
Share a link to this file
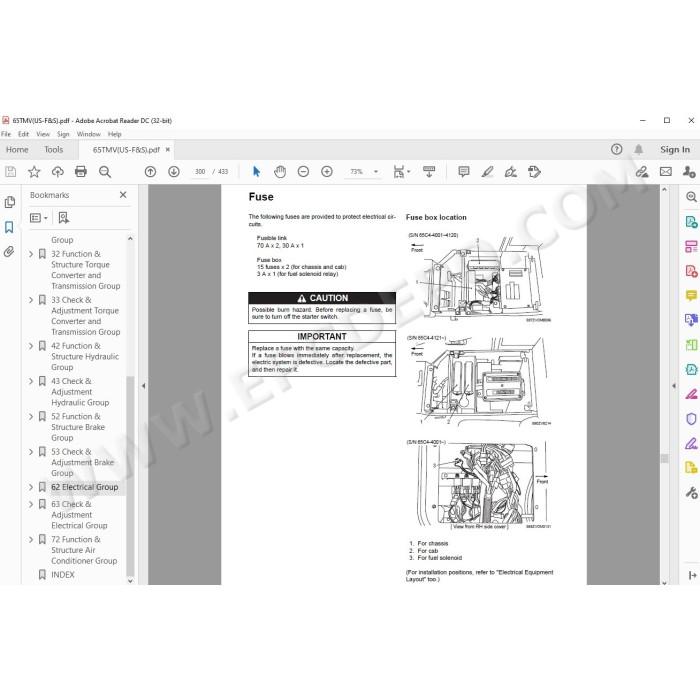click(642, 172)
